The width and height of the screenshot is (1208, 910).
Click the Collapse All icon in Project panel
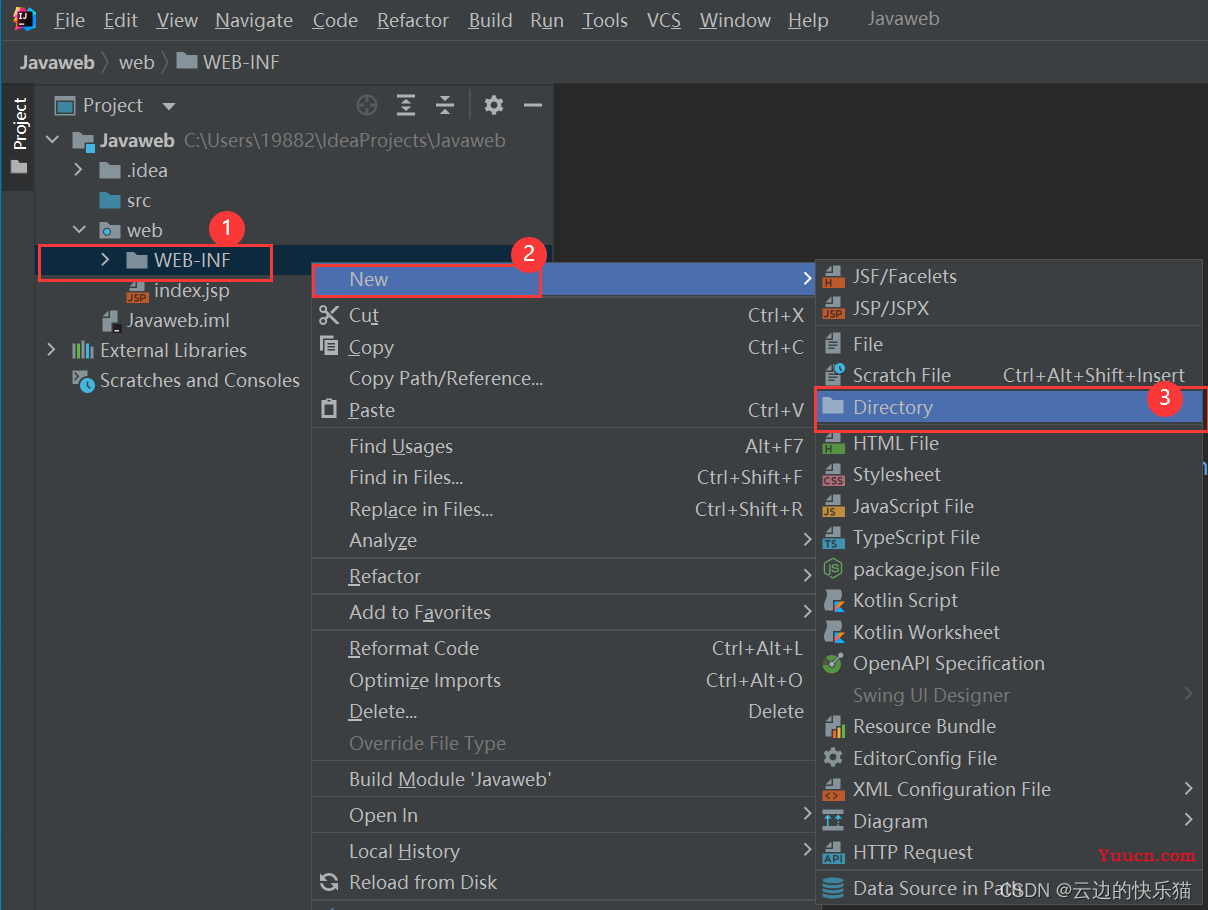pos(445,105)
